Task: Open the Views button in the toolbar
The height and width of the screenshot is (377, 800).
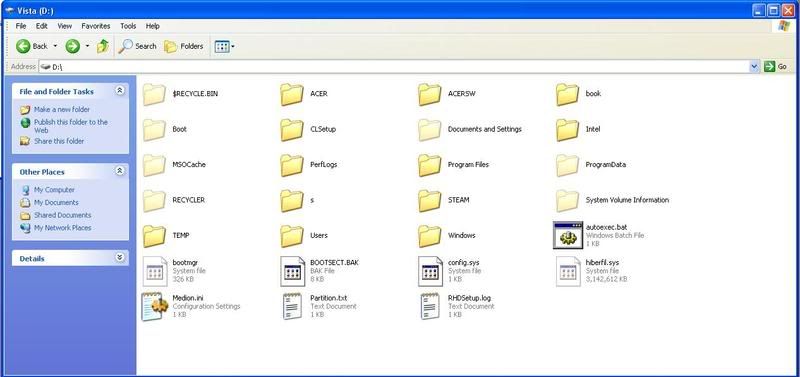Action: [x=224, y=46]
